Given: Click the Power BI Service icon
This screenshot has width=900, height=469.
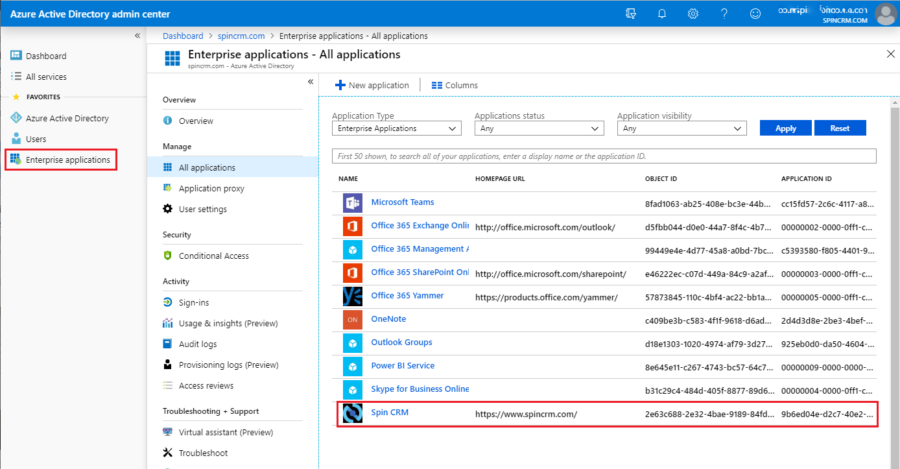Looking at the screenshot, I should point(352,366).
